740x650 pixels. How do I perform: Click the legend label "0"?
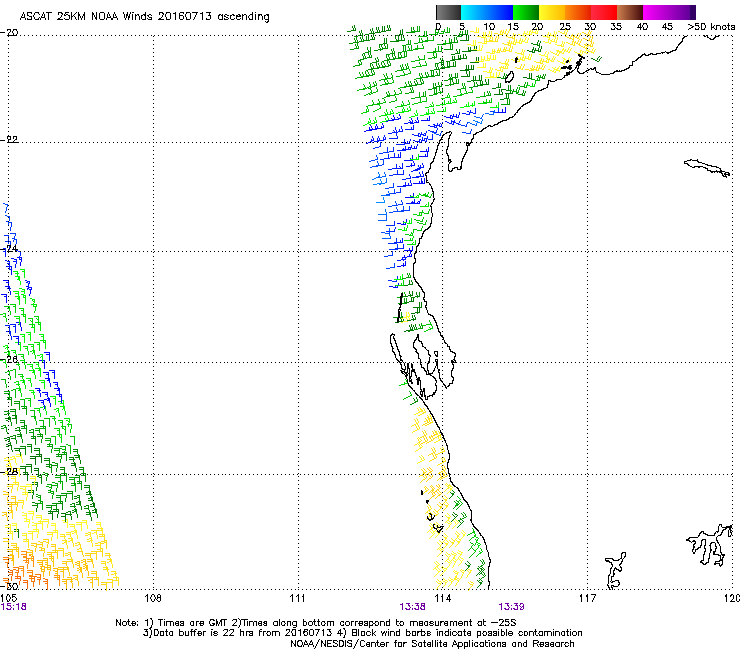[438, 26]
